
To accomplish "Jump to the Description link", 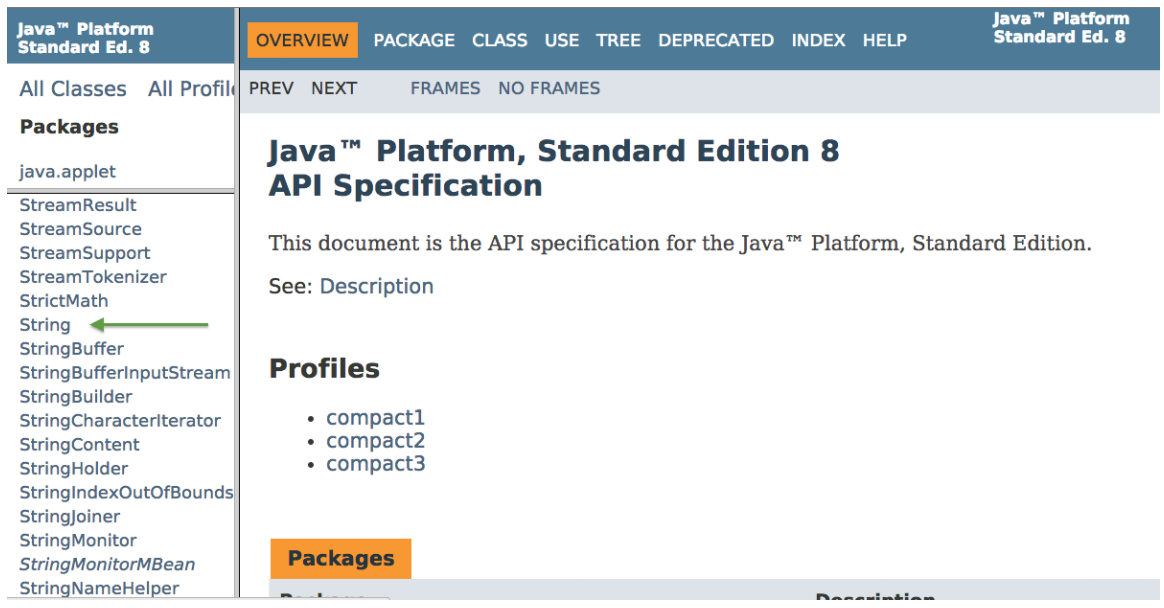I will tap(377, 286).
